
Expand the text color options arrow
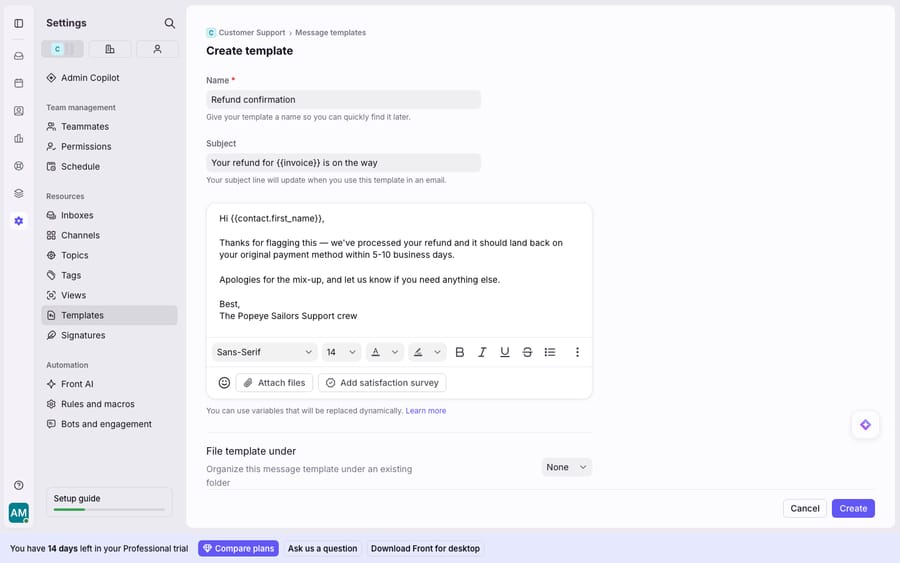[x=395, y=352]
